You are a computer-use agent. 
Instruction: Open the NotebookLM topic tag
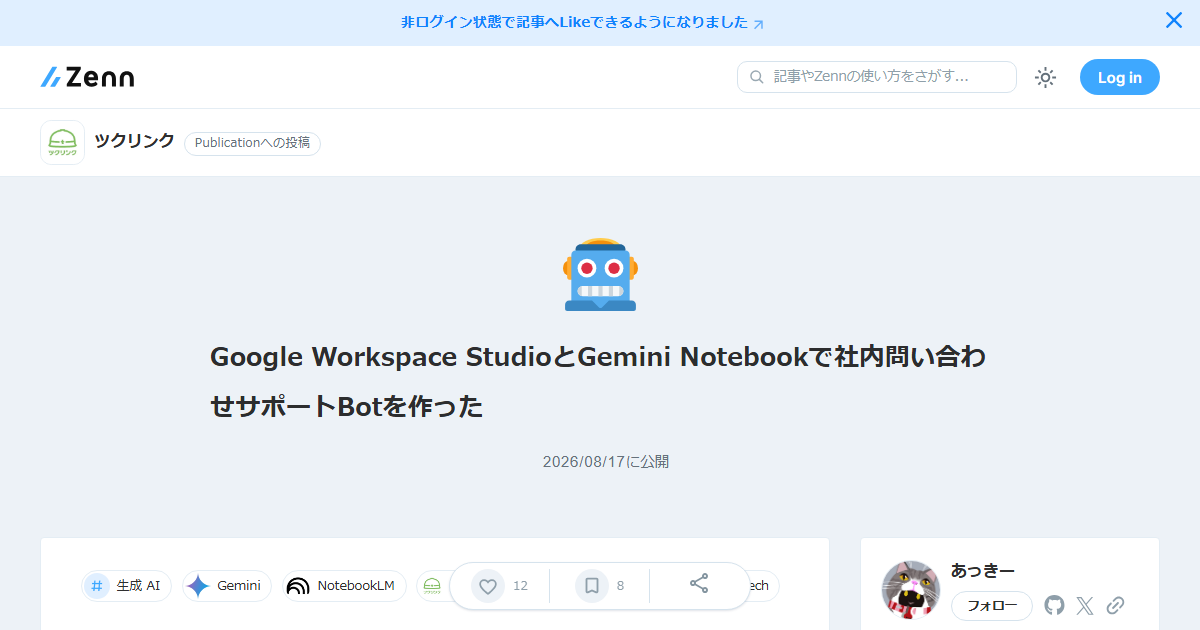[x=344, y=586]
